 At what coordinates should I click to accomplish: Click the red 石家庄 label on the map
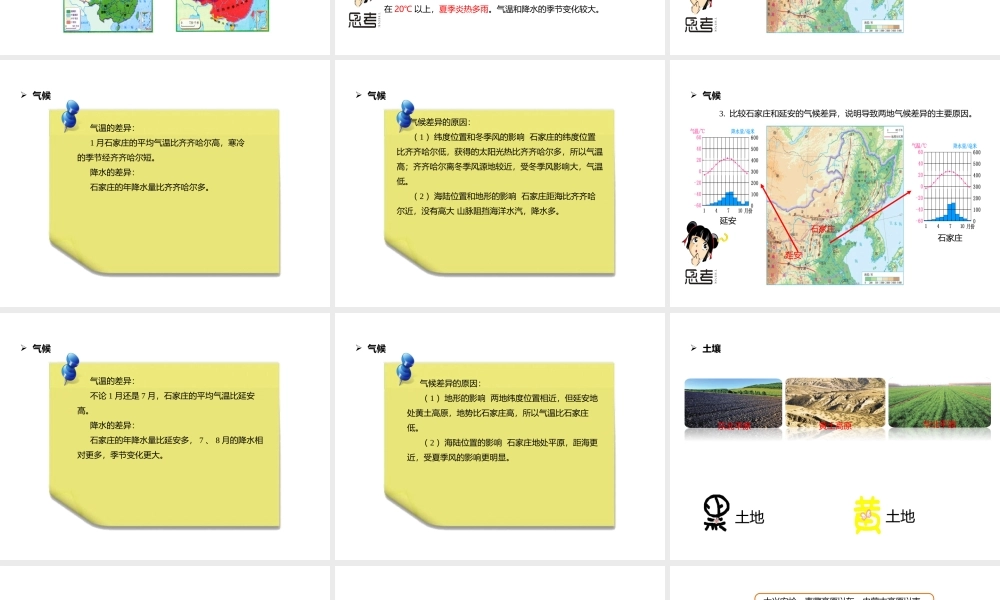(x=822, y=229)
